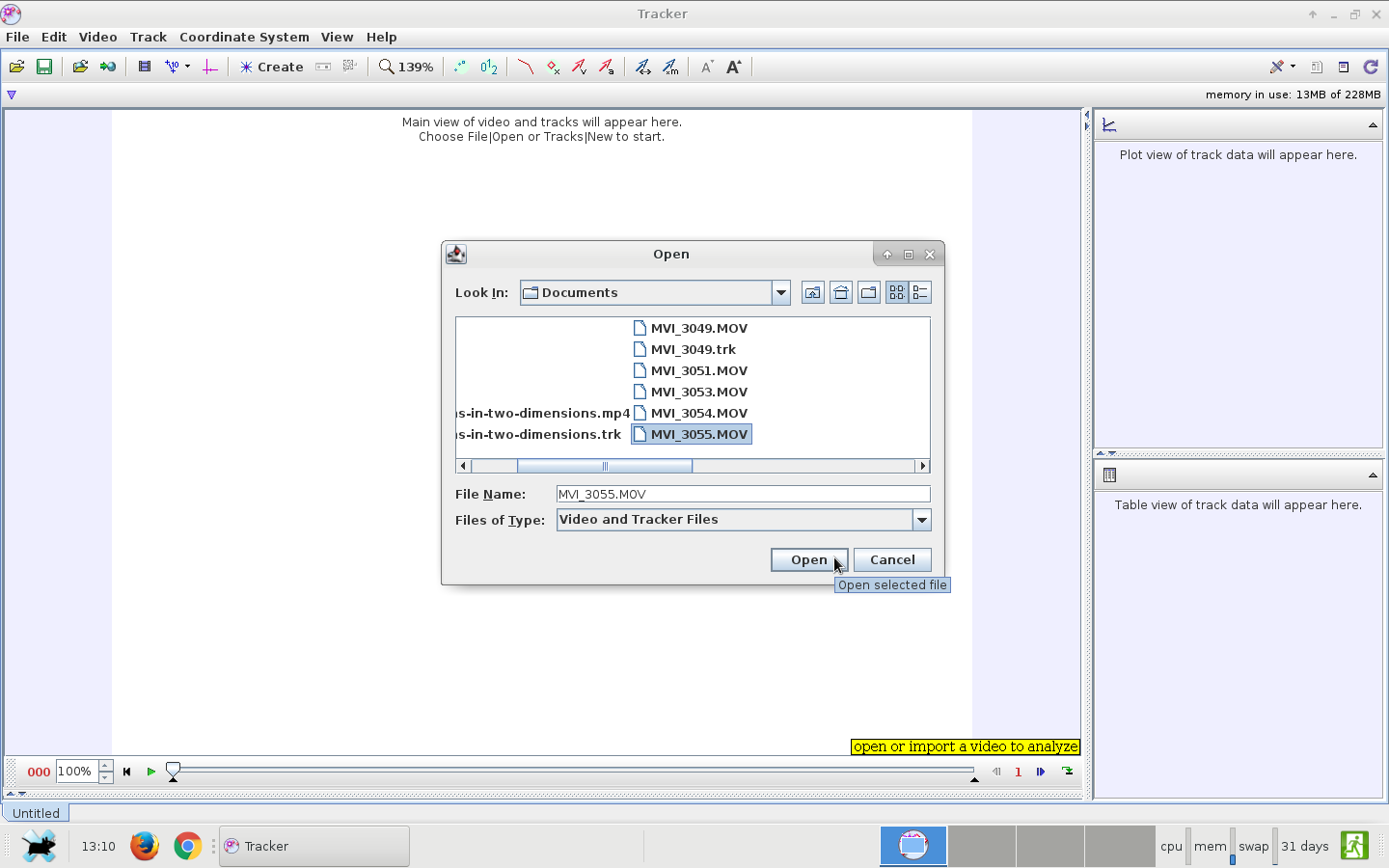Image resolution: width=1389 pixels, height=868 pixels.
Task: Click the video frame slider track
Action: coord(579,771)
